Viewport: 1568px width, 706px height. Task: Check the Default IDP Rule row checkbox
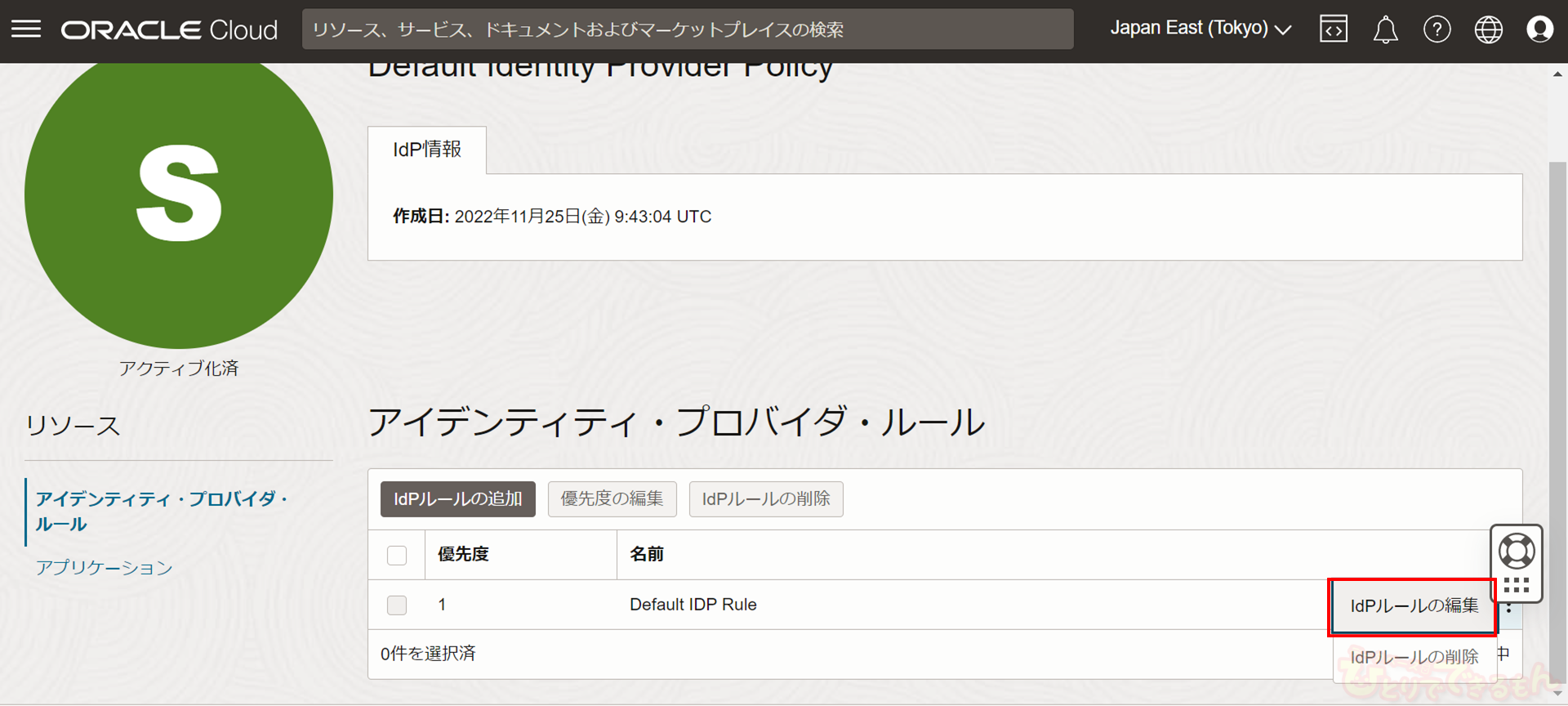click(397, 605)
